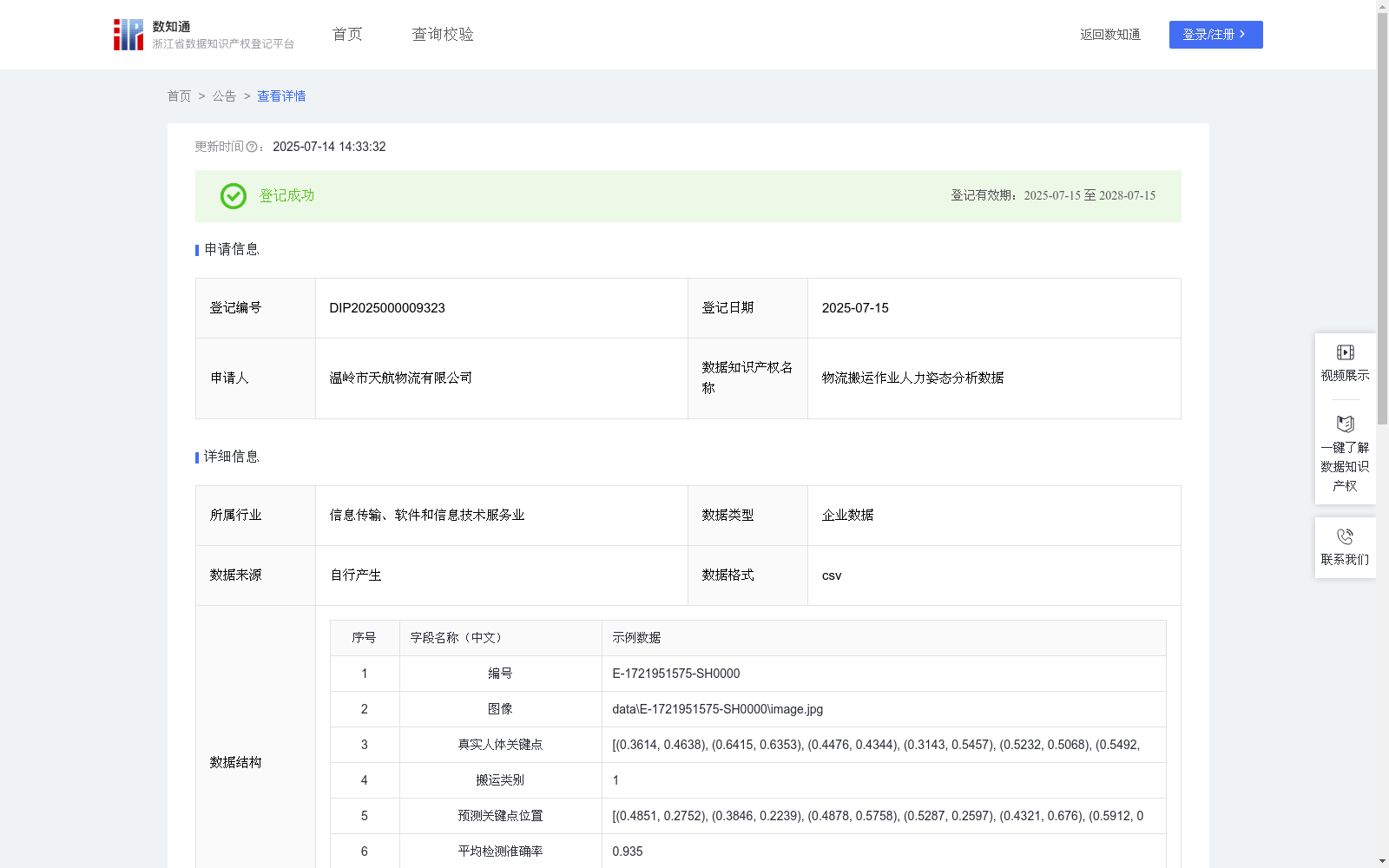Click update time 2025-07-14 14:33:32
The width and height of the screenshot is (1389, 868).
click(329, 148)
